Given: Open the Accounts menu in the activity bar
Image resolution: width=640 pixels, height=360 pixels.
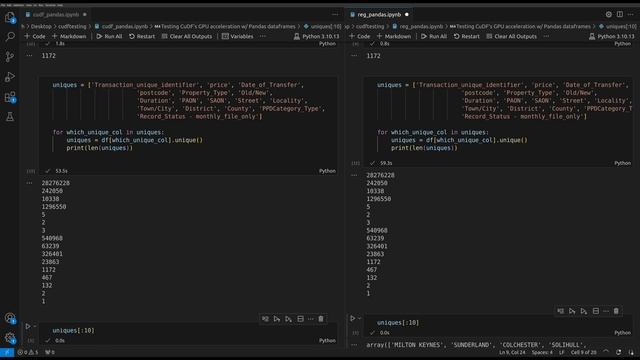Looking at the screenshot, I should 10,318.
